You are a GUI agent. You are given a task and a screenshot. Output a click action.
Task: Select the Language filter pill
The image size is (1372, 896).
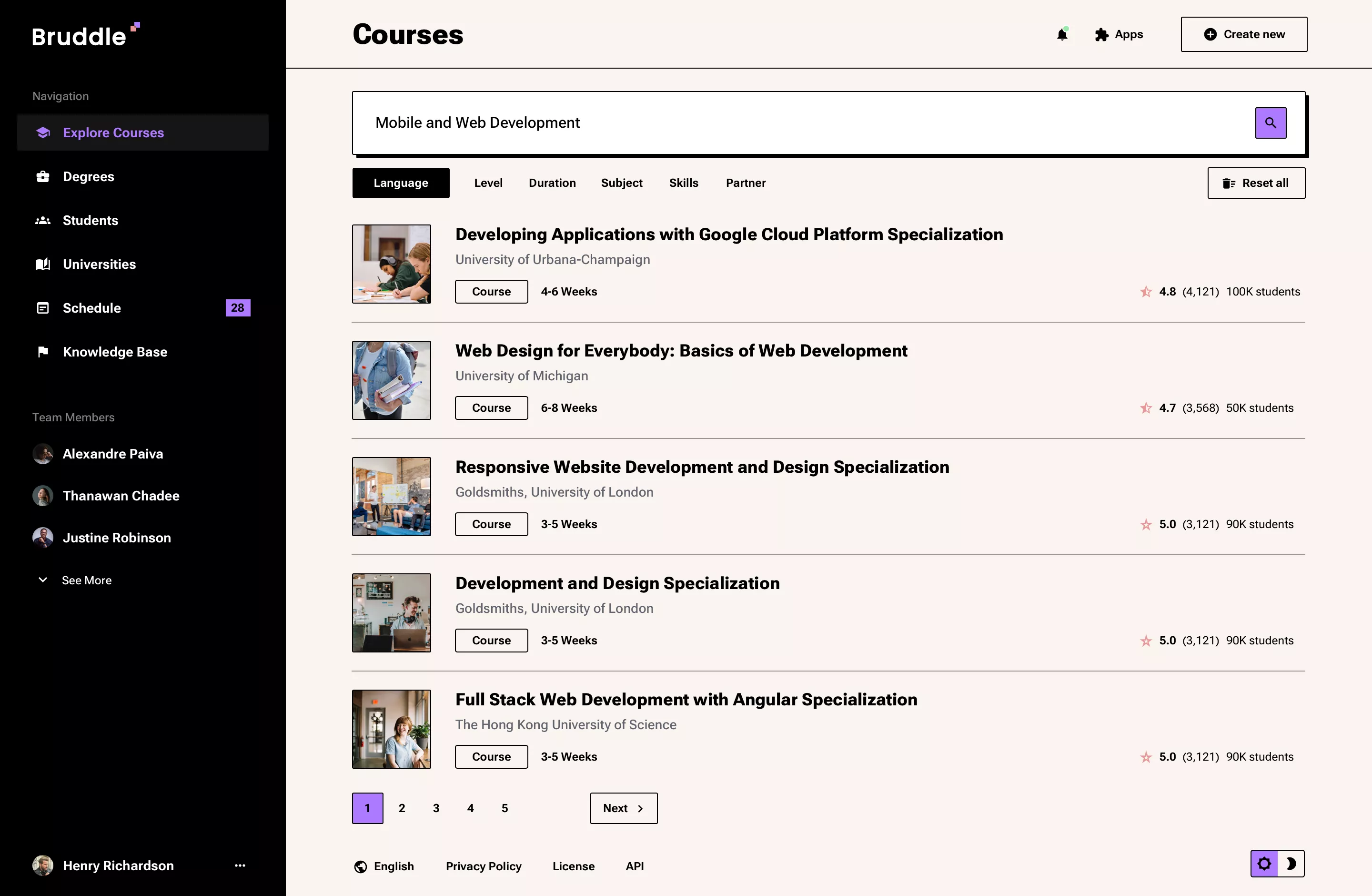coord(401,183)
